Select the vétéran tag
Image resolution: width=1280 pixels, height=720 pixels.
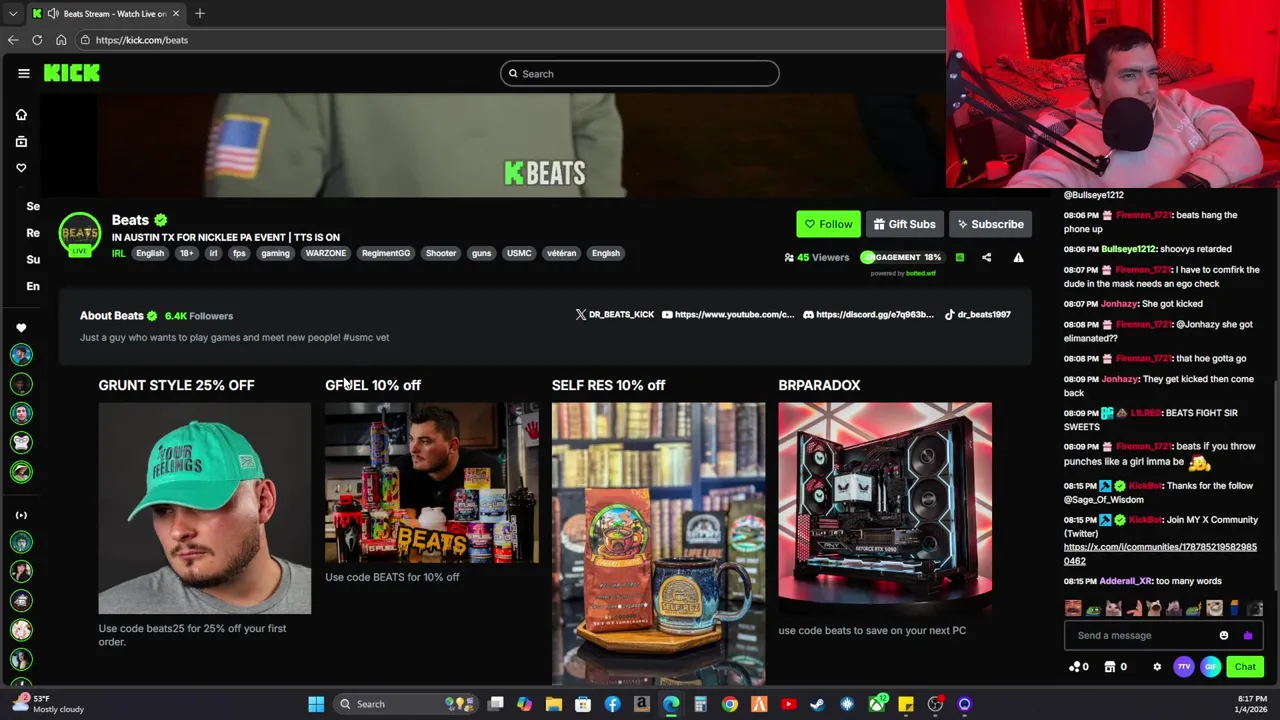pos(561,253)
